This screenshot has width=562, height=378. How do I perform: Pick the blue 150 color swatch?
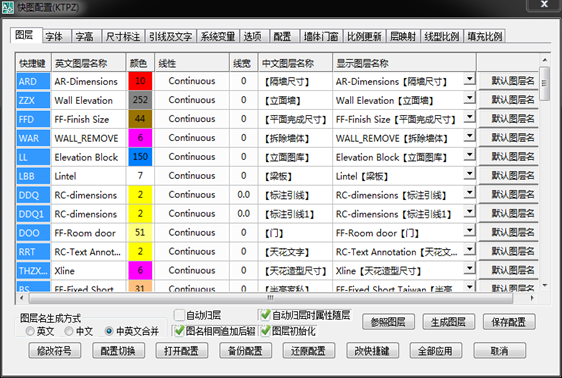click(x=140, y=157)
